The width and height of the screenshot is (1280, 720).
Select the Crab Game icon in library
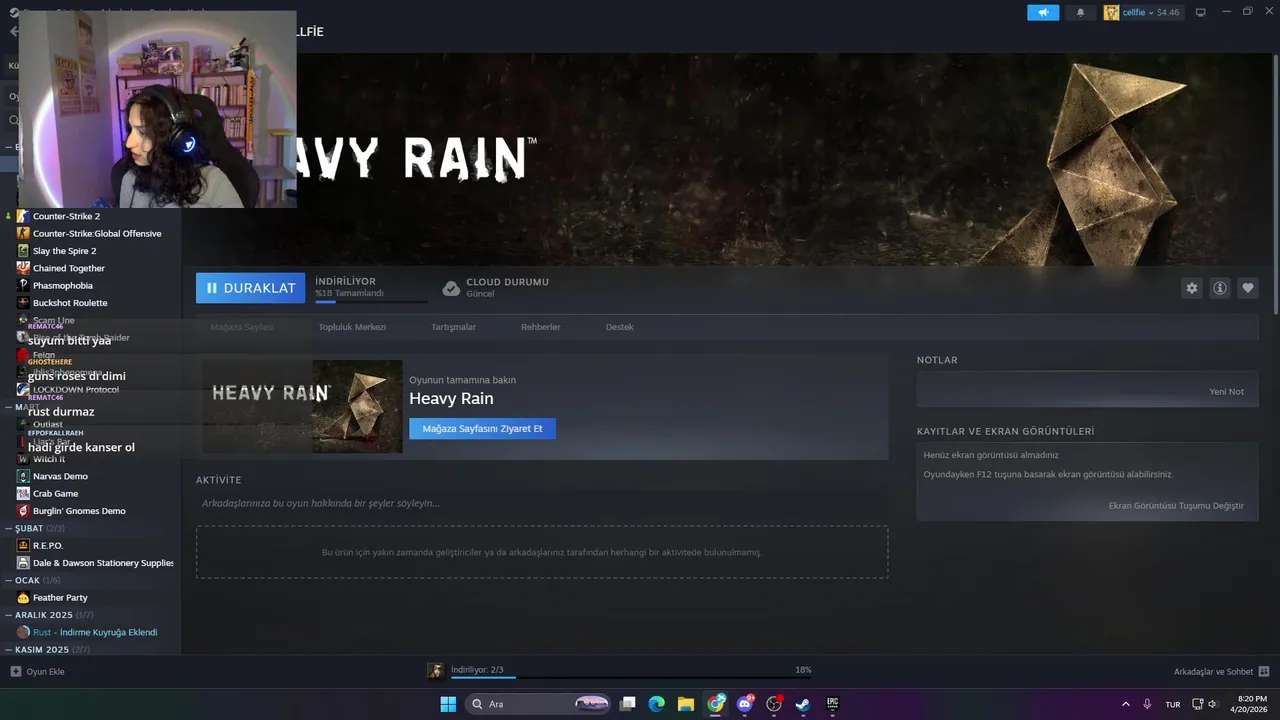[23, 493]
